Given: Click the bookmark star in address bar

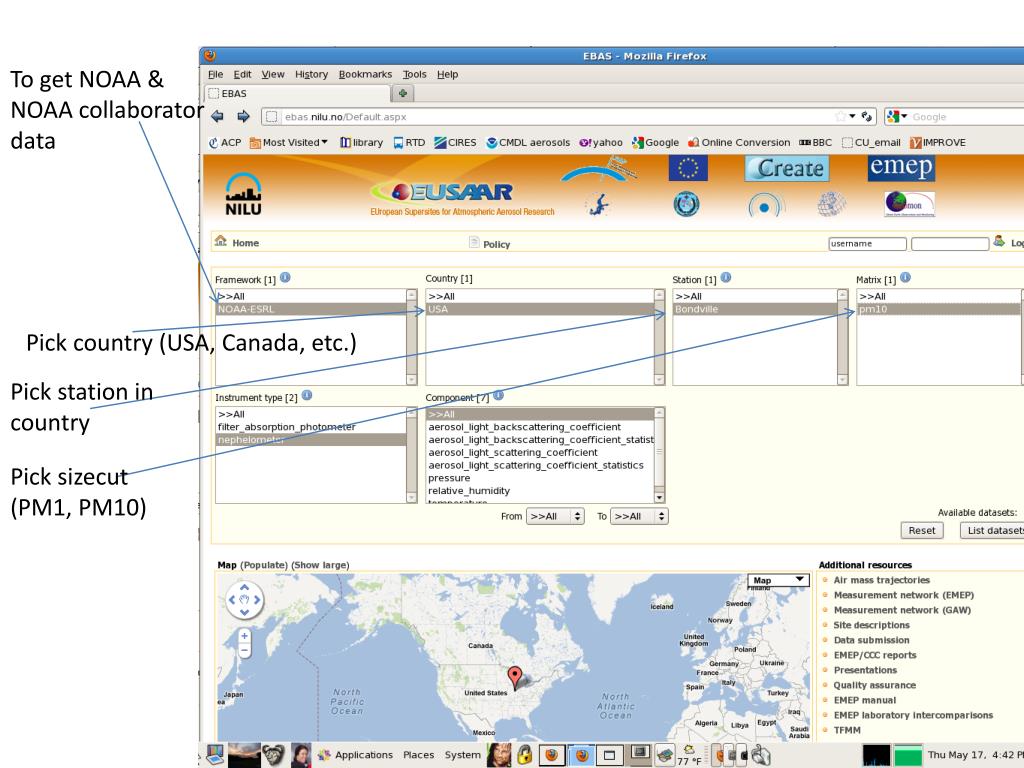Looking at the screenshot, I should pos(840,116).
